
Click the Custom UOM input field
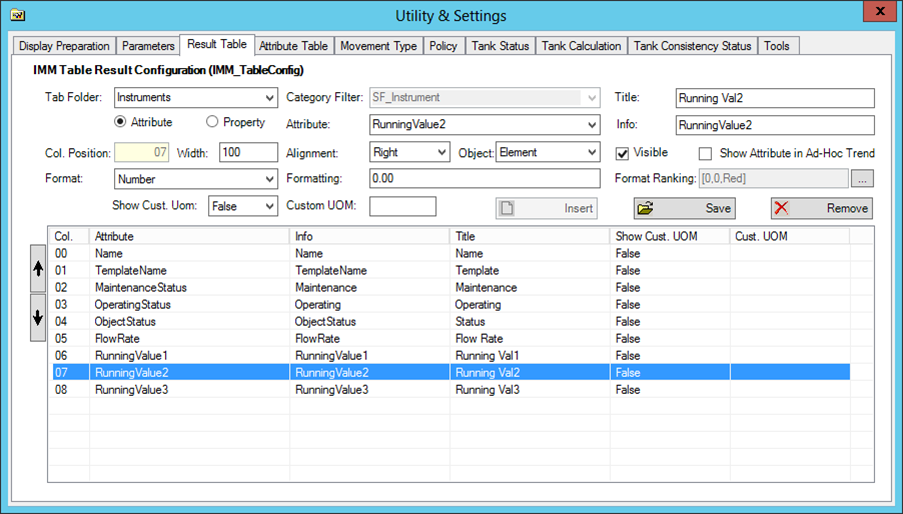pos(403,206)
